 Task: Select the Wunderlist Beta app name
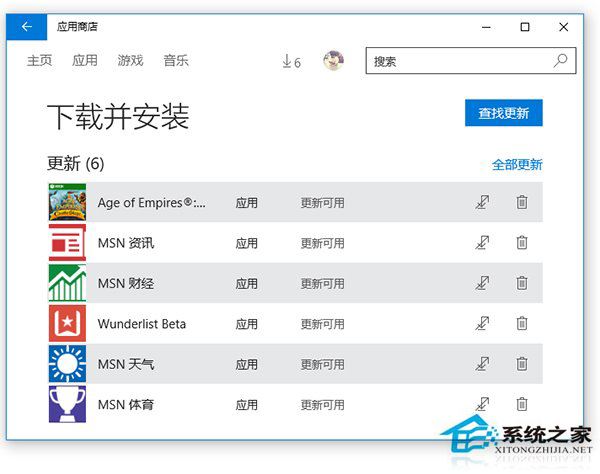coord(142,324)
